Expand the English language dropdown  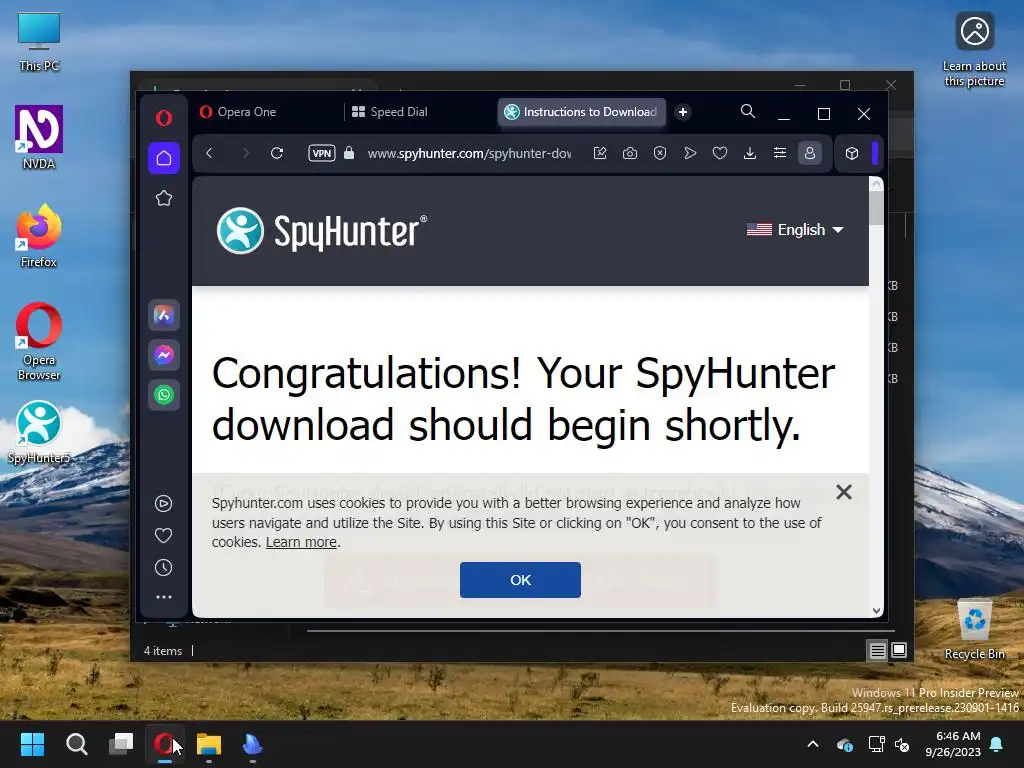pyautogui.click(x=795, y=230)
